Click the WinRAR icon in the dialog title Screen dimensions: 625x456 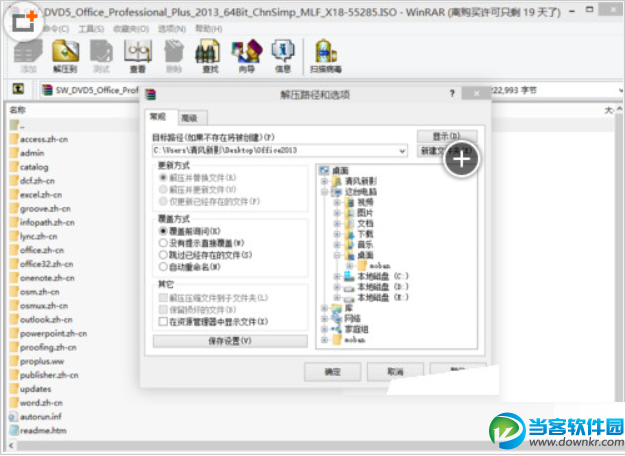[151, 94]
